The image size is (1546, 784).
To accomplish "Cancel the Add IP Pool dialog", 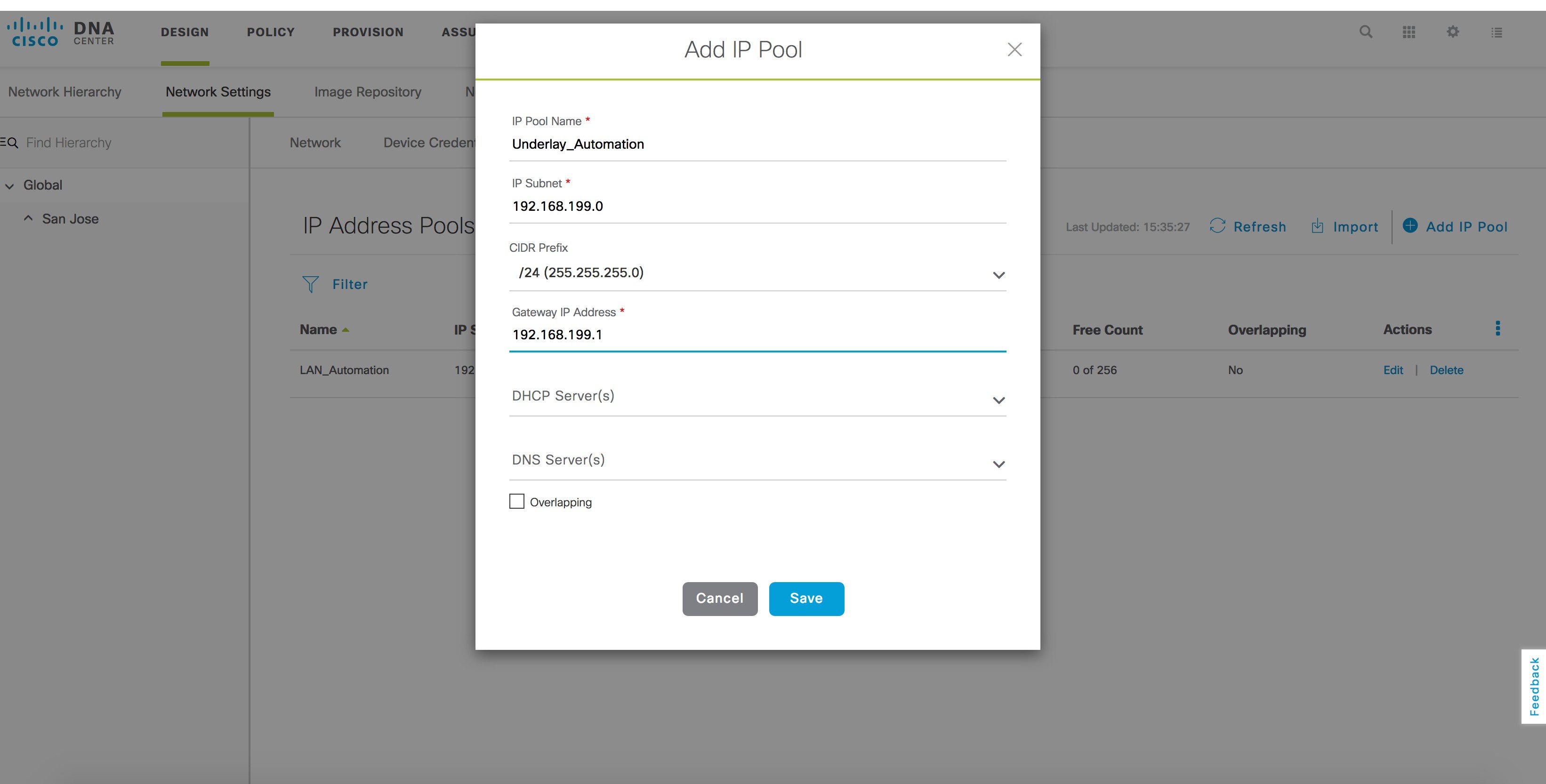I will point(720,599).
